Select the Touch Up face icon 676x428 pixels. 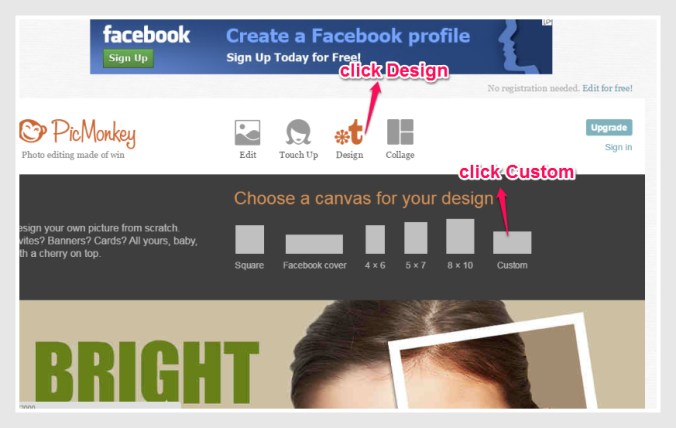point(298,132)
